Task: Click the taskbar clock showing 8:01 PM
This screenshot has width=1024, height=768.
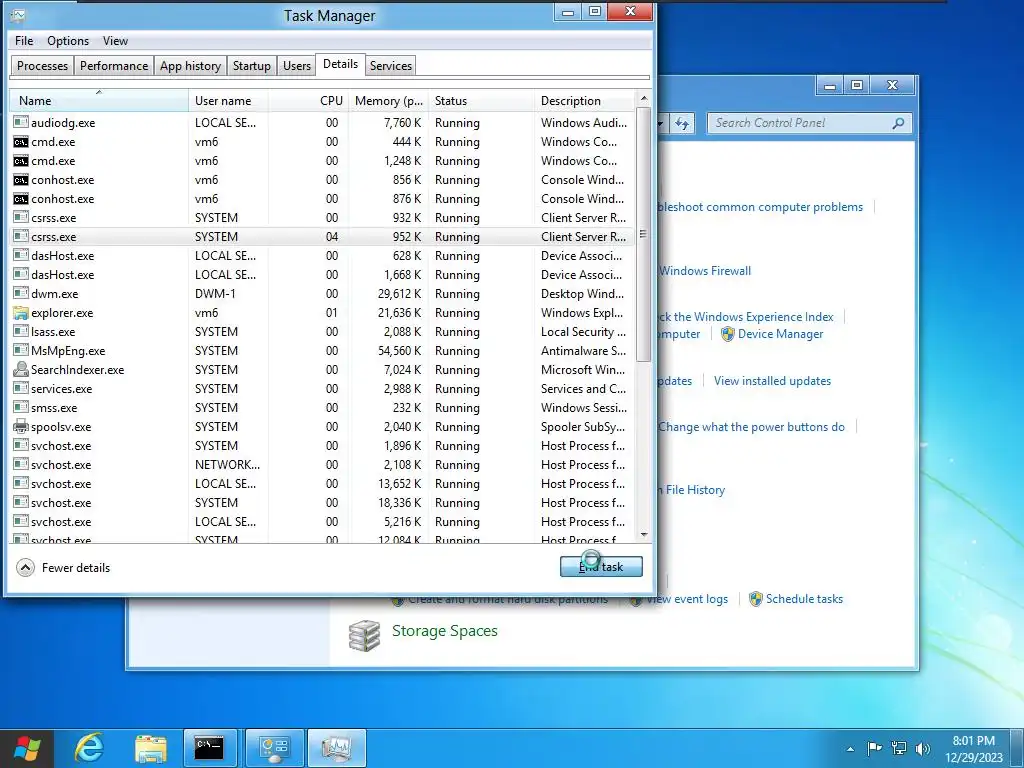Action: [x=973, y=748]
